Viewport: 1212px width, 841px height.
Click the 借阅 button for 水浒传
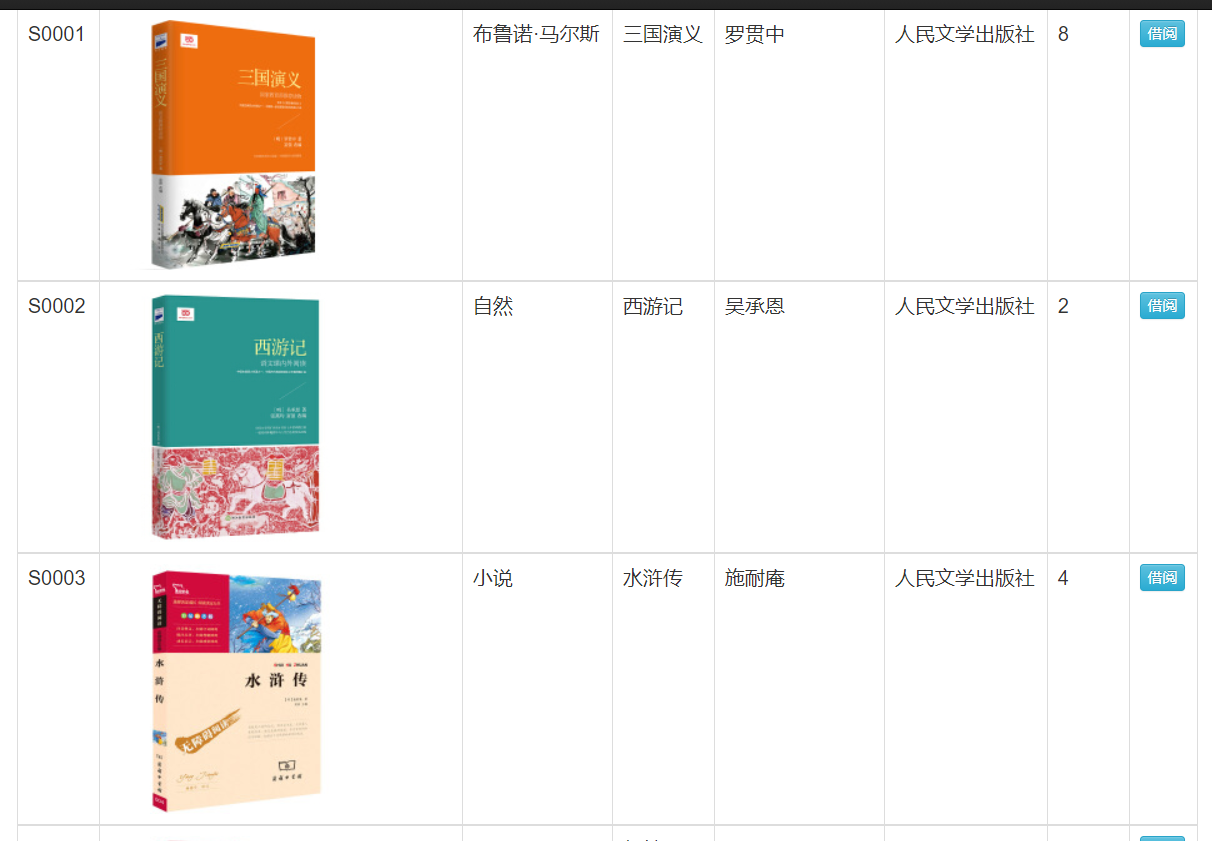(1162, 578)
